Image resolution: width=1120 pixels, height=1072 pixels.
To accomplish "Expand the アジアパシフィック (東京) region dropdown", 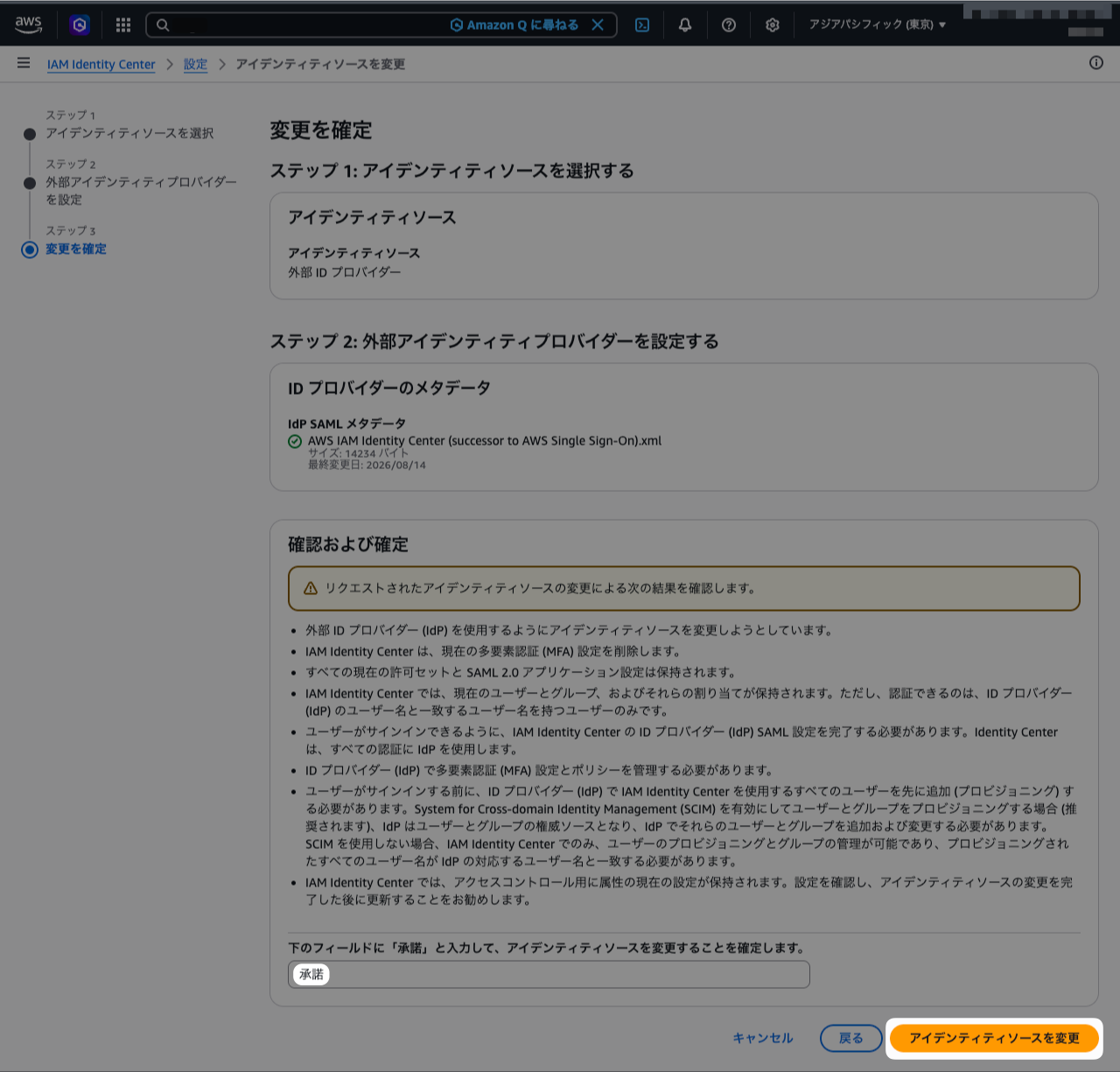I will pyautogui.click(x=878, y=25).
